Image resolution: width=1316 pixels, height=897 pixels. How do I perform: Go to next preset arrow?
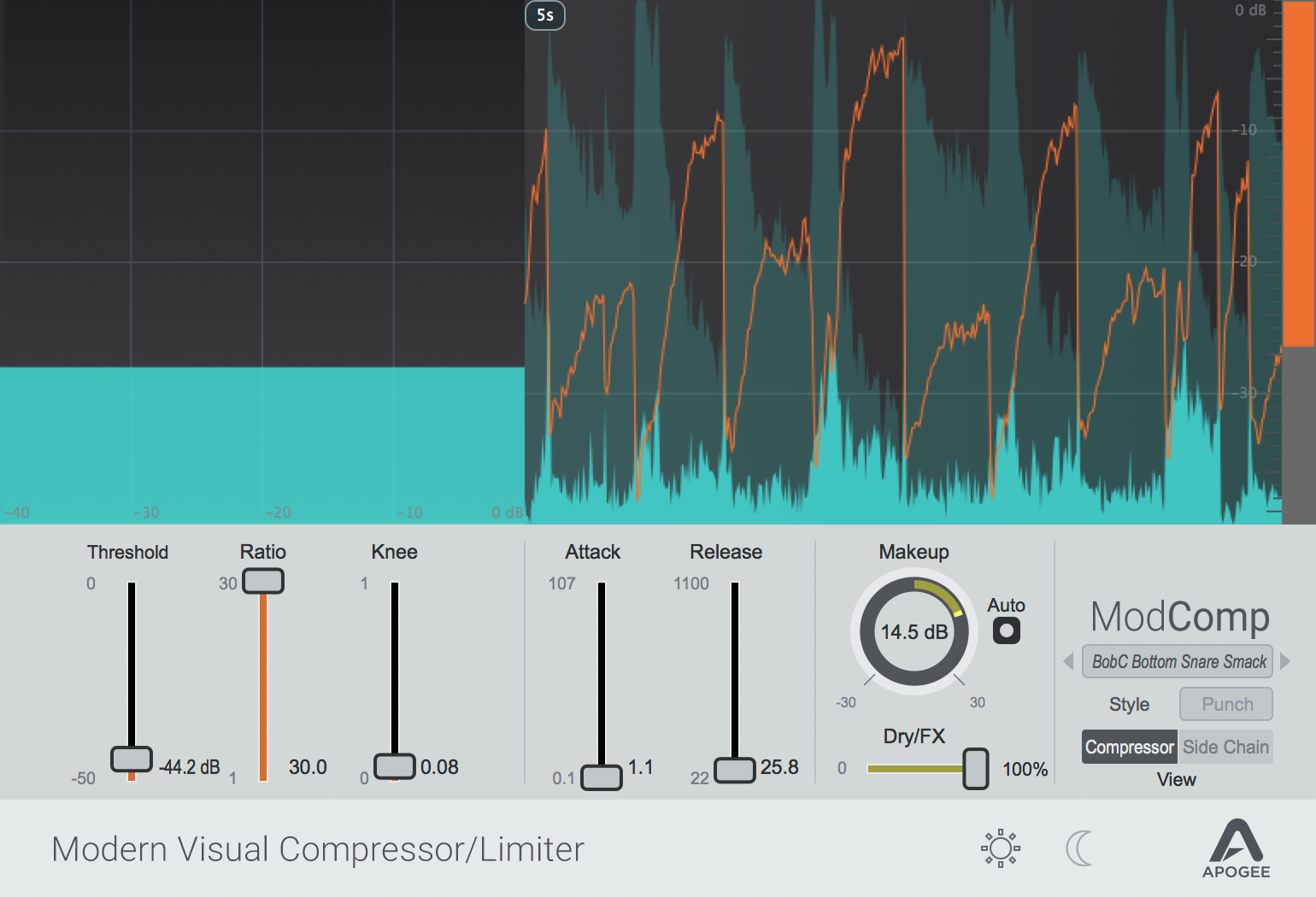point(1284,661)
